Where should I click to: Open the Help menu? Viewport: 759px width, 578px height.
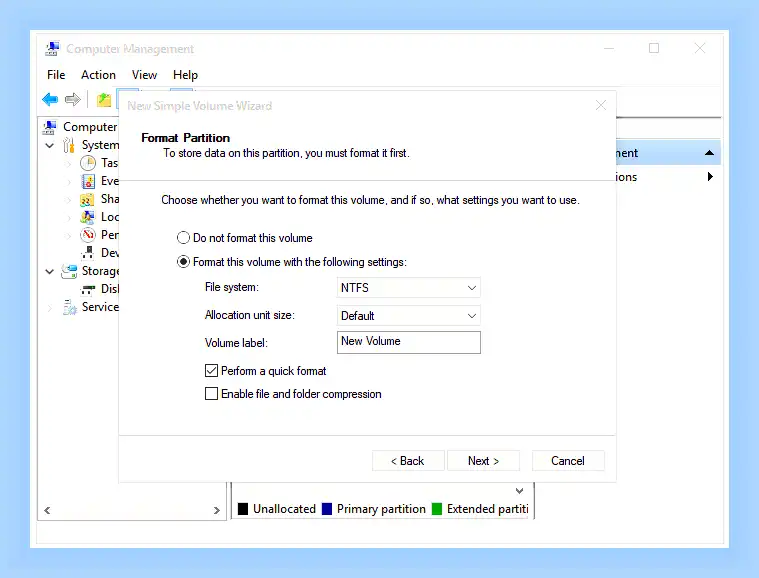[x=185, y=75]
